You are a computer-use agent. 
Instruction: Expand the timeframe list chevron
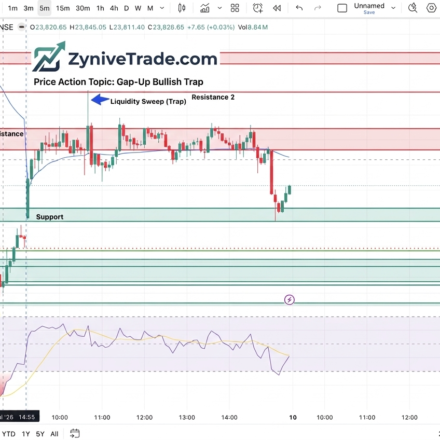pos(162,8)
